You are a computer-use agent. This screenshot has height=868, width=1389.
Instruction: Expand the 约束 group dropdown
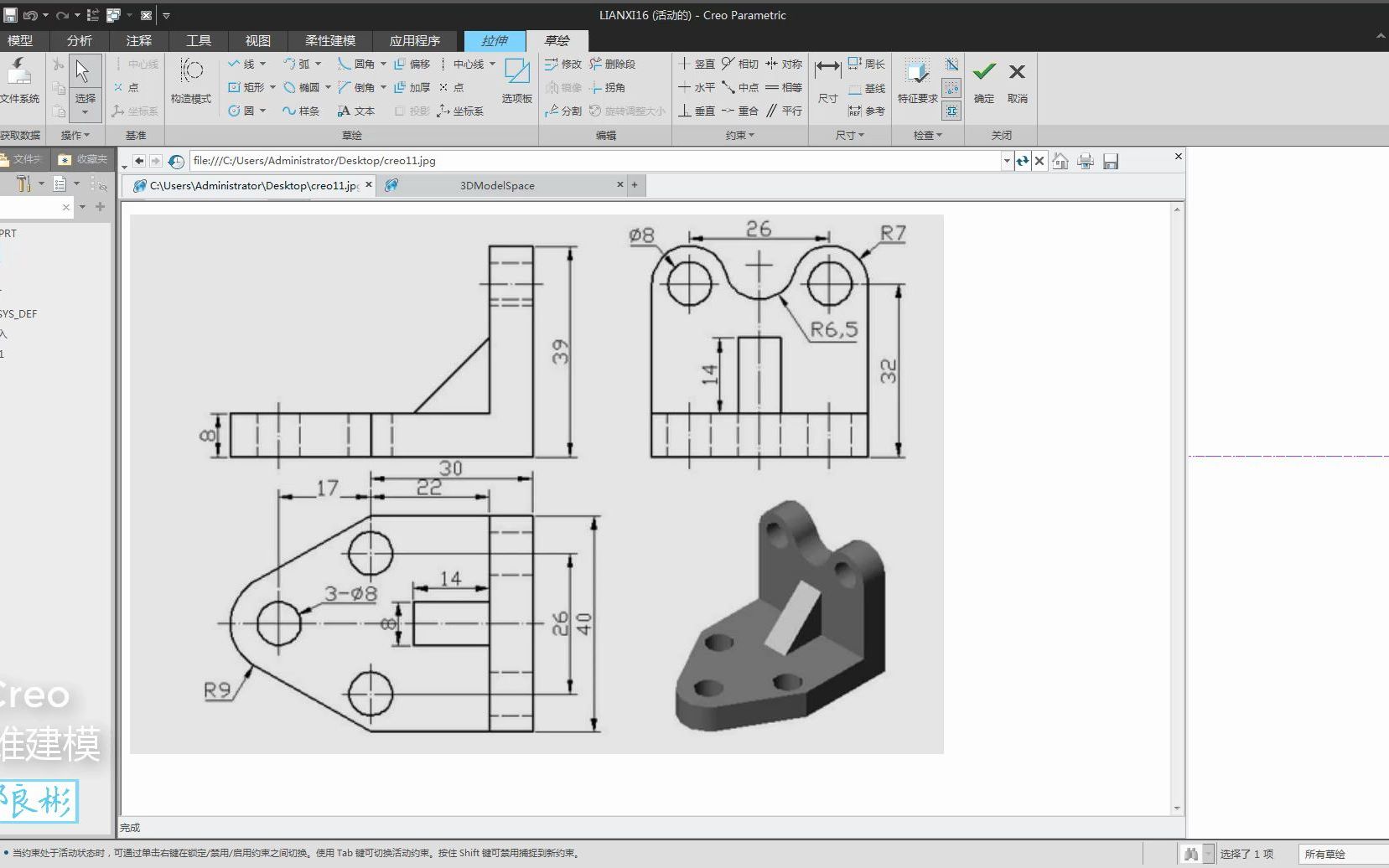(x=740, y=135)
